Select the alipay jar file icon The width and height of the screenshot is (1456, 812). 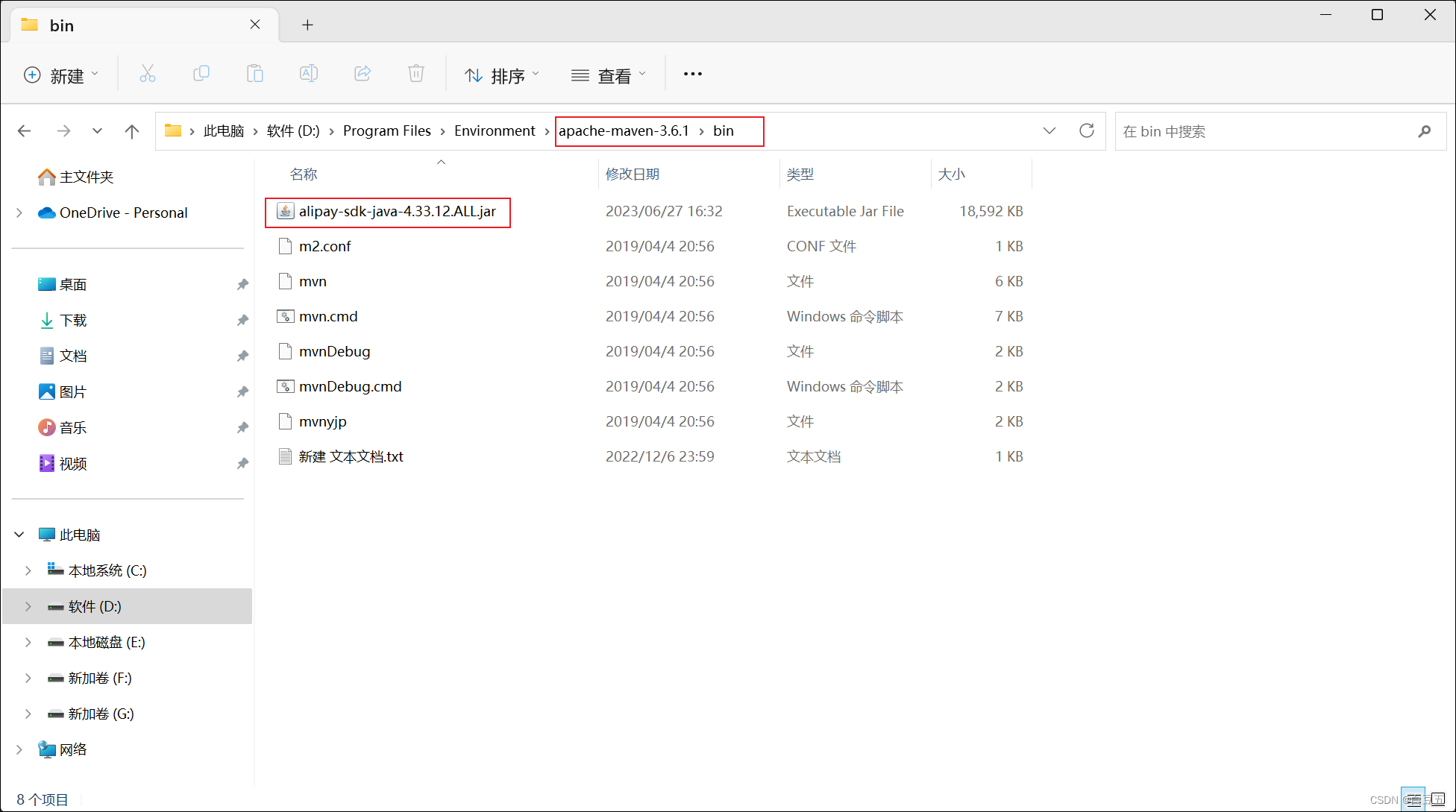285,211
